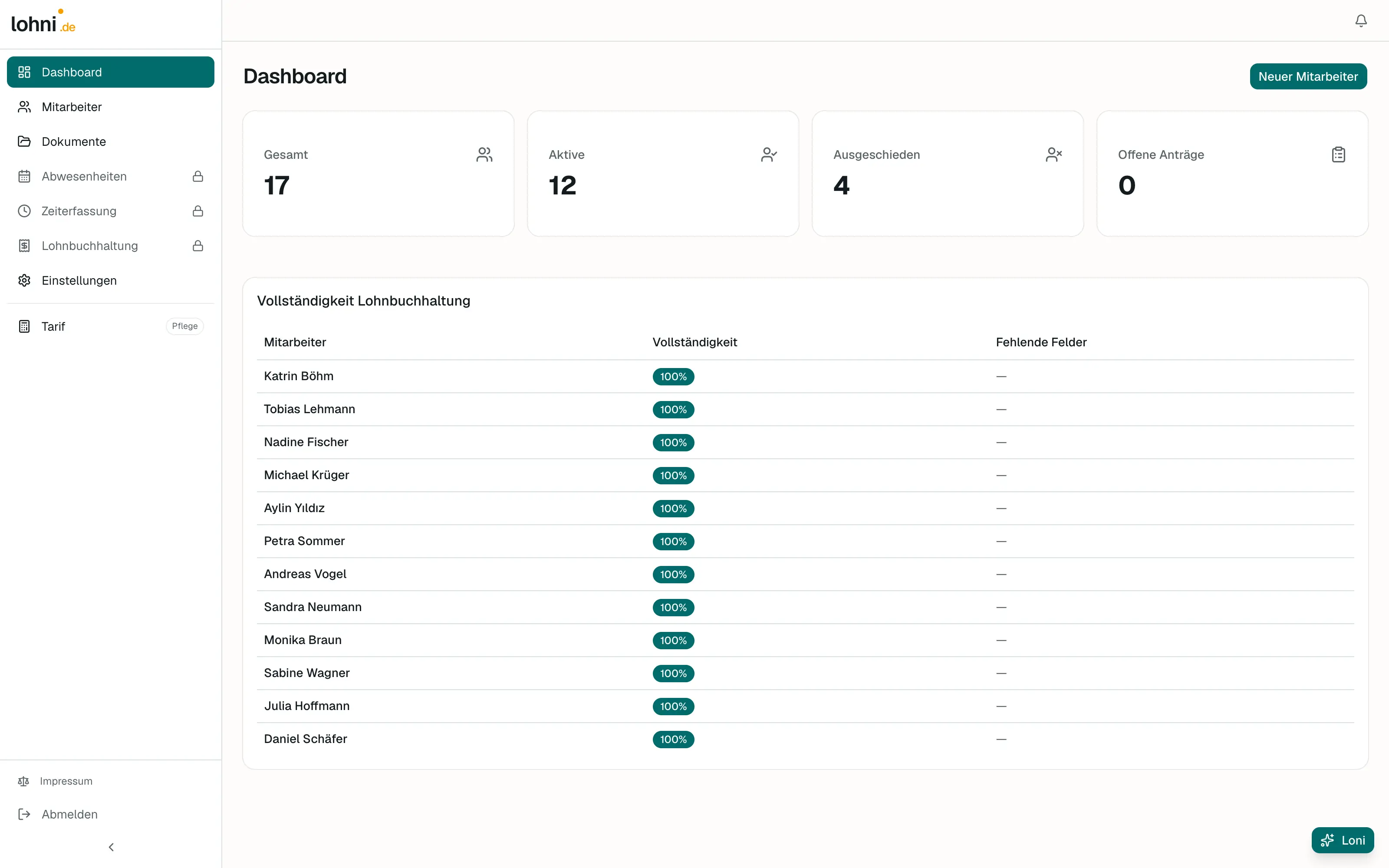Click the user-check icon in Aktive card

coord(769,155)
